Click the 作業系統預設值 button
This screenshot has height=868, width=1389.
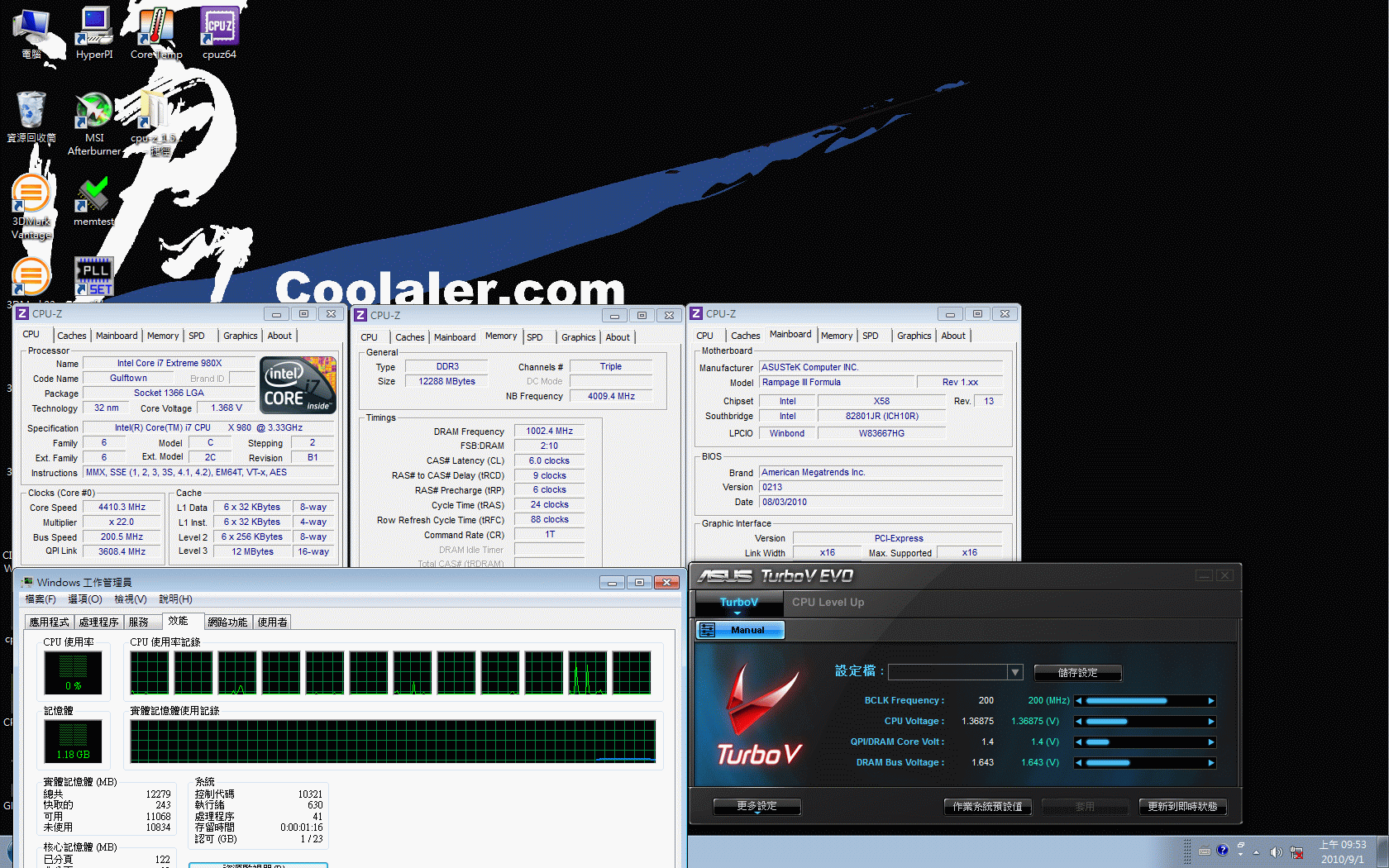point(987,807)
